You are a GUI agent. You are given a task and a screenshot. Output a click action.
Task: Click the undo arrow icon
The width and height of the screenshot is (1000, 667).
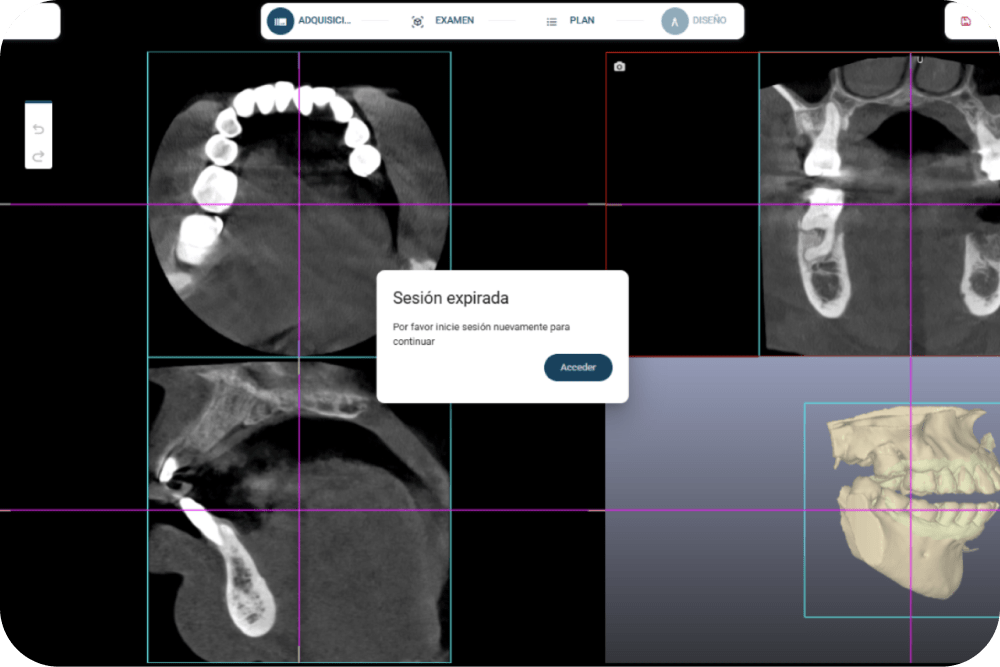tap(38, 129)
